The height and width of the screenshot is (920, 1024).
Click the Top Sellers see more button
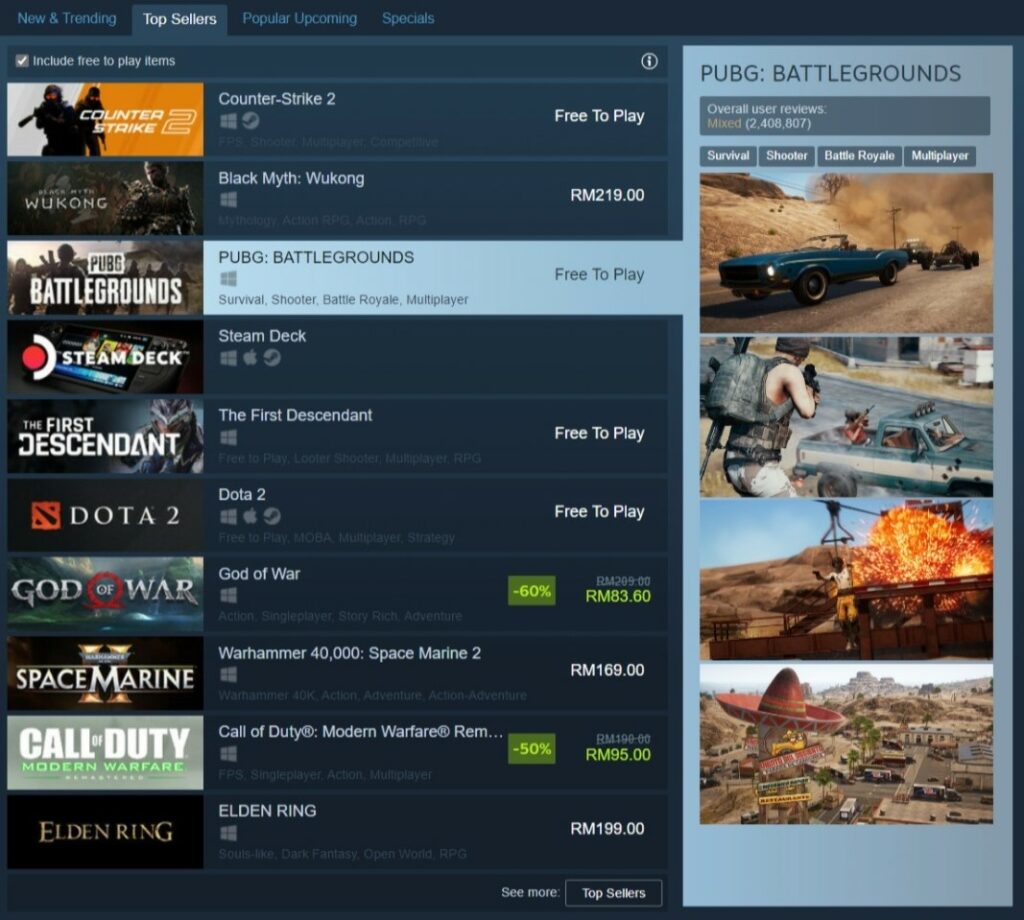[613, 893]
